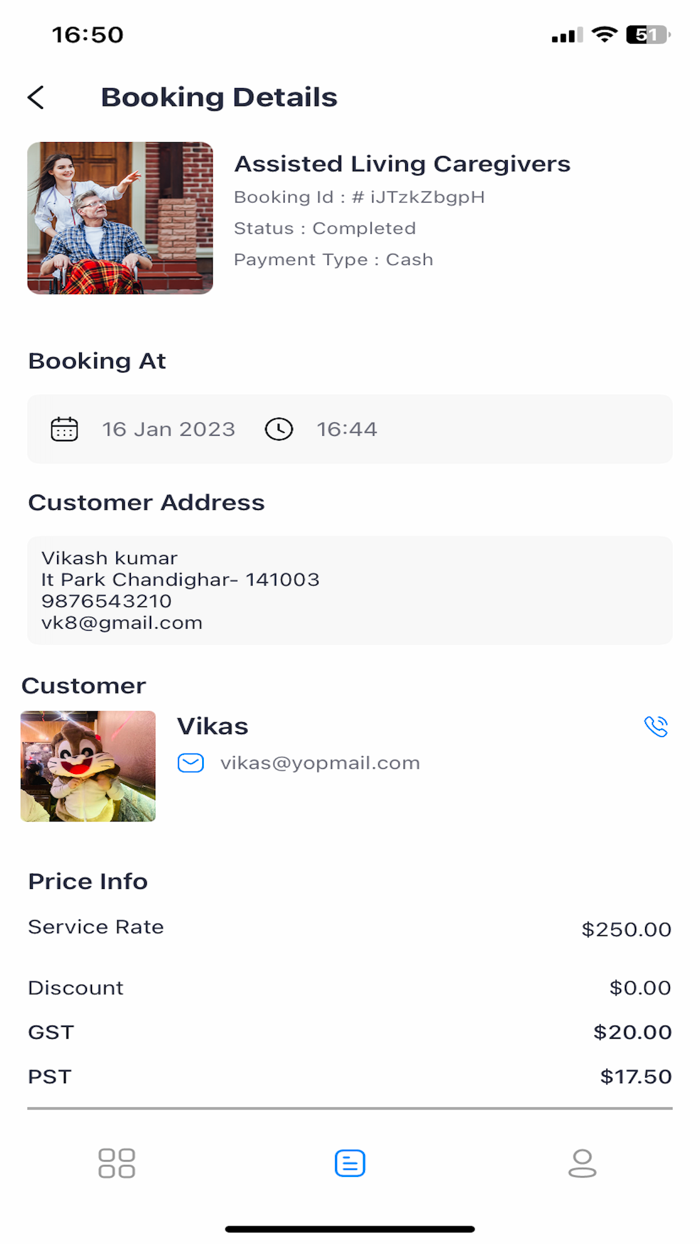Screen dimensions: 700x1244
Task: Tap the Booking Id text
Action: pyautogui.click(x=359, y=197)
